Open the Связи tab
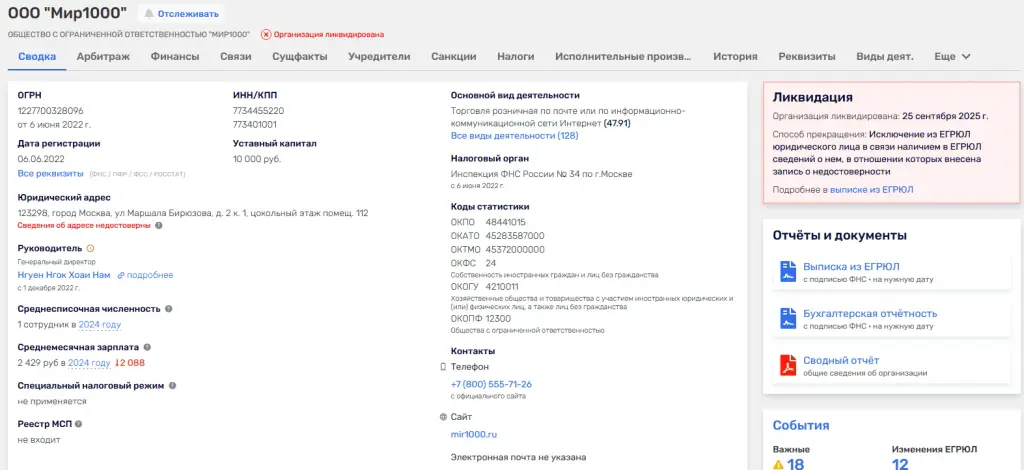 pyautogui.click(x=236, y=56)
